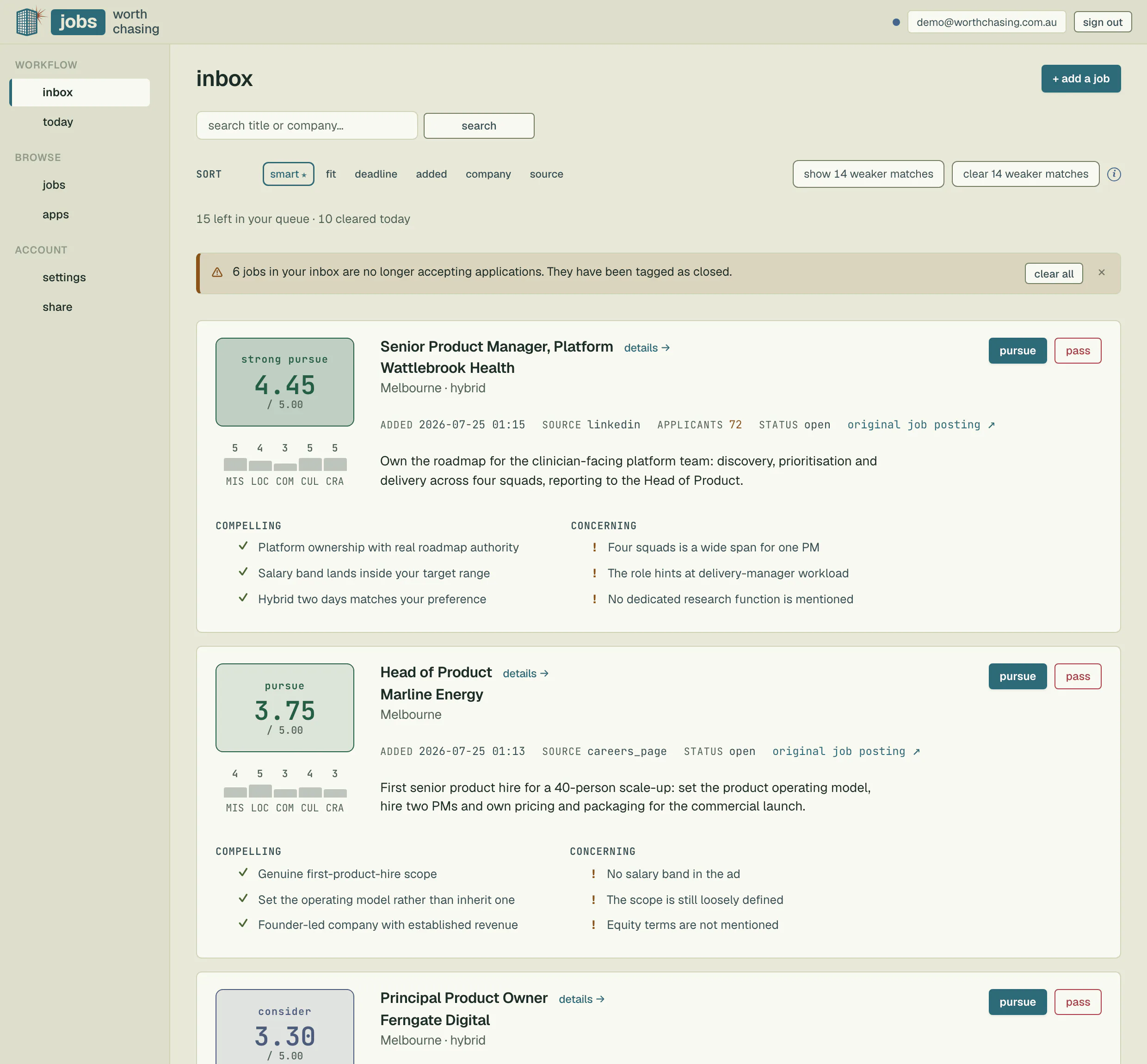Open the apps section

(55, 214)
